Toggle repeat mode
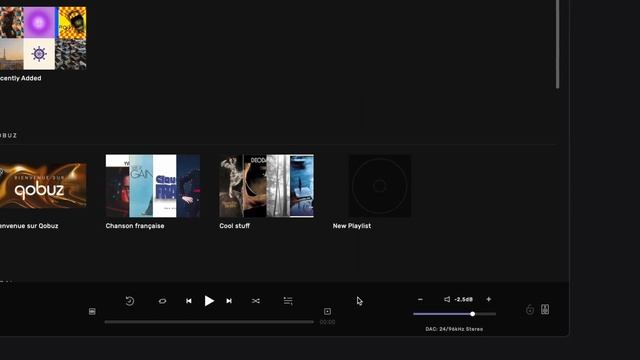This screenshot has width=640, height=360. (162, 301)
